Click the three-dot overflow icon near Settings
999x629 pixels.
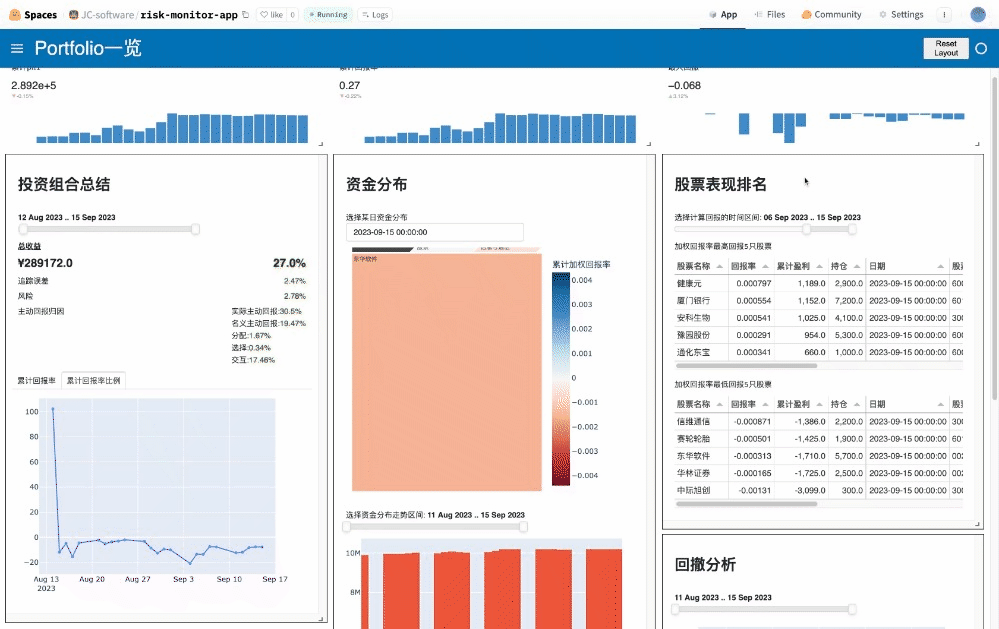pyautogui.click(x=945, y=14)
